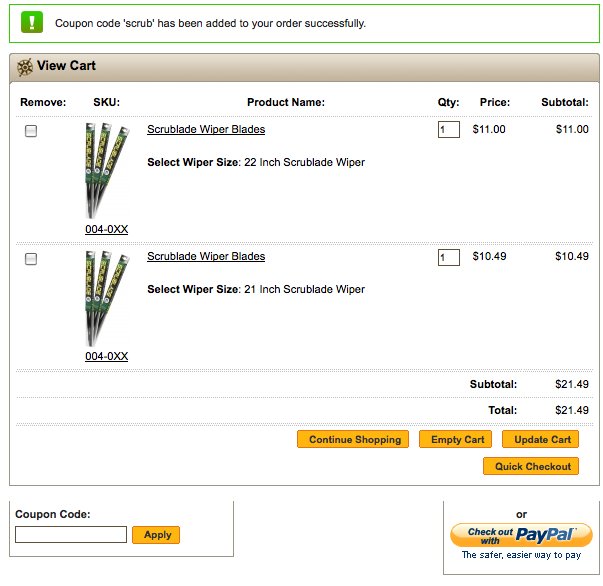Click the 'View Cart' heading text
Image resolution: width=603 pixels, height=586 pixels.
click(x=66, y=66)
